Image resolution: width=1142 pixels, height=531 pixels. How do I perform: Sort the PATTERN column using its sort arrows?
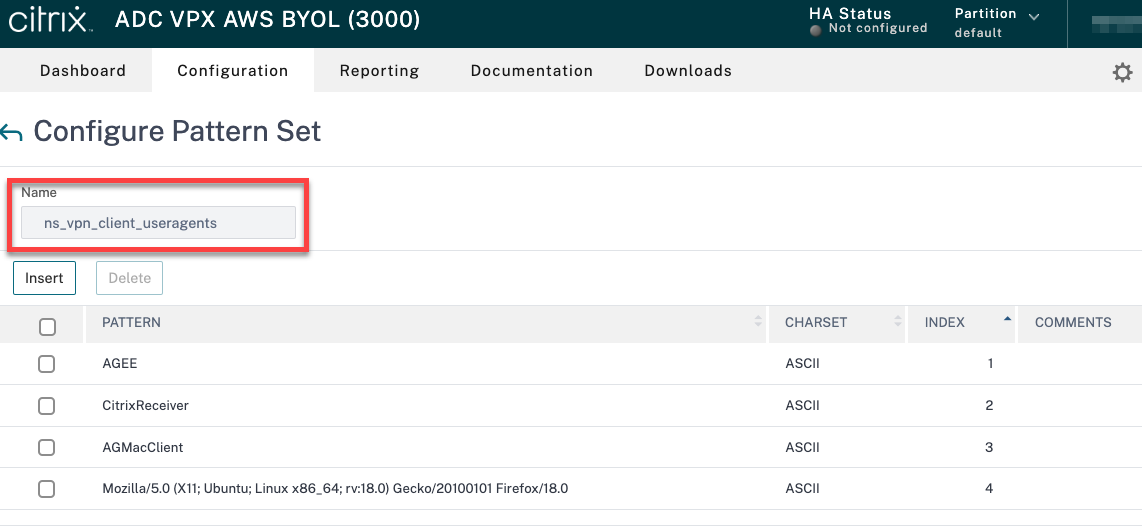pos(758,322)
